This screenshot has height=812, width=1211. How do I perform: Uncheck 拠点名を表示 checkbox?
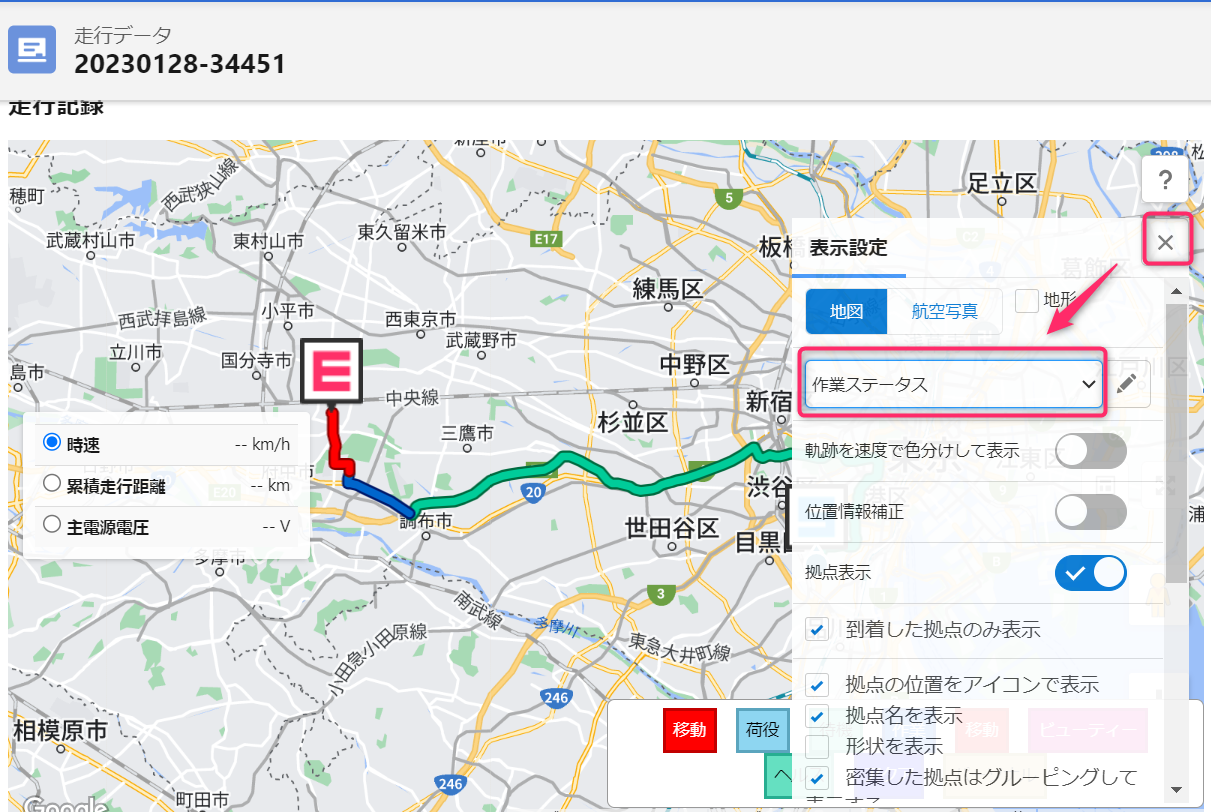pyautogui.click(x=817, y=716)
